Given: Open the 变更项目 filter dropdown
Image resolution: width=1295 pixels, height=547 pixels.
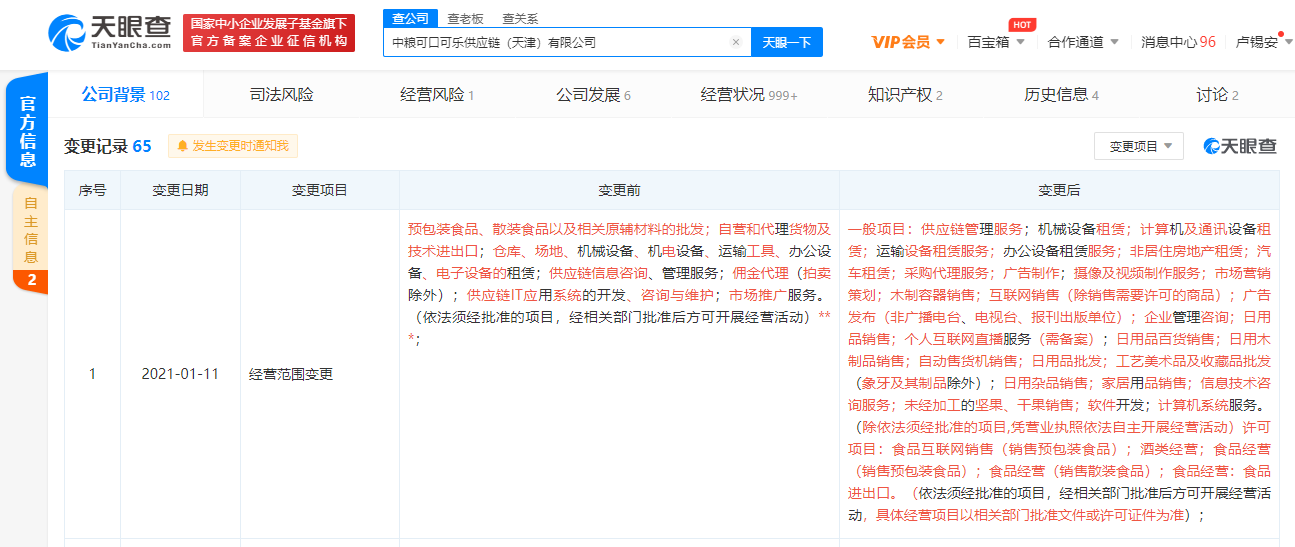Looking at the screenshot, I should [1139, 146].
